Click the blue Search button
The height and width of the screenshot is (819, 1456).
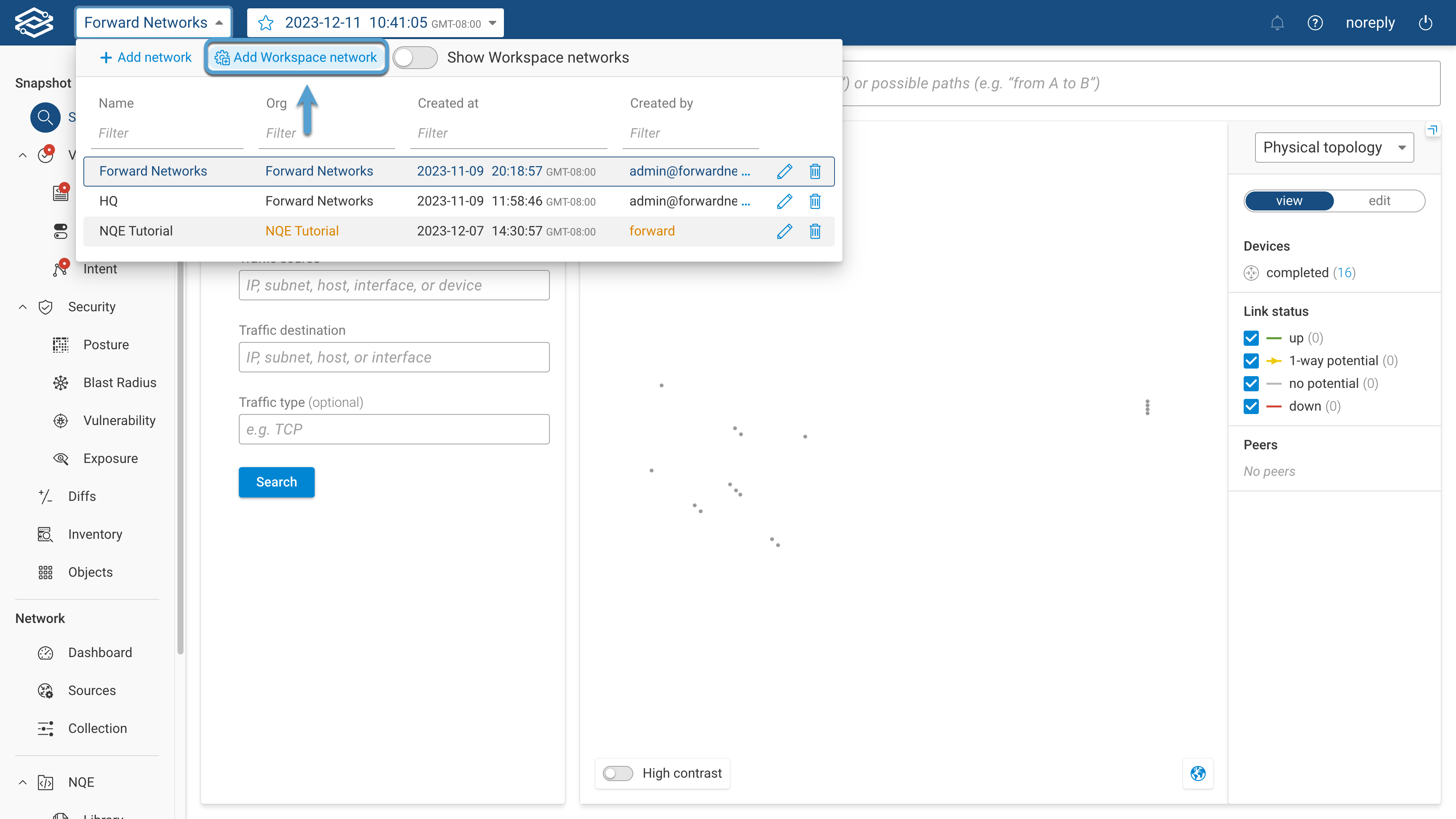pos(276,482)
